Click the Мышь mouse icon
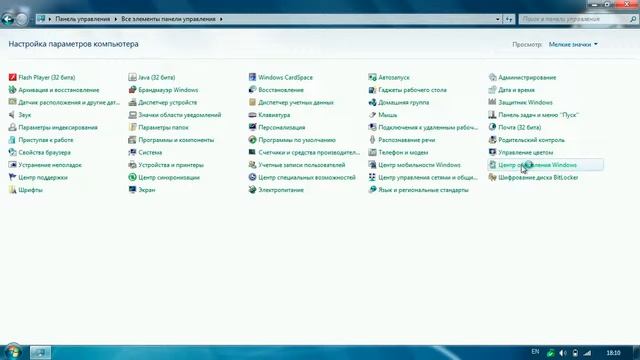The image size is (640, 360). click(372, 115)
